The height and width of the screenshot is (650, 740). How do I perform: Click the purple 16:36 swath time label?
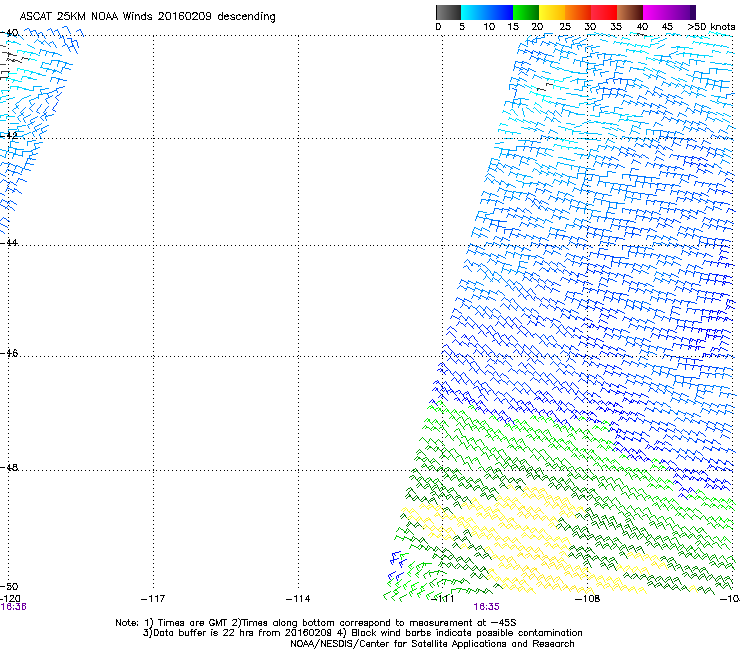(x=13, y=607)
